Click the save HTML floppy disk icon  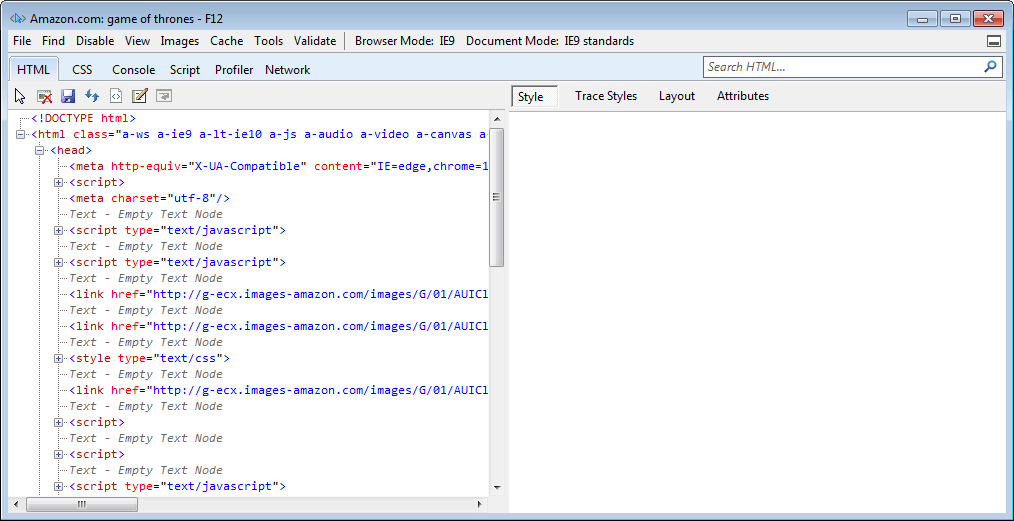[x=68, y=96]
